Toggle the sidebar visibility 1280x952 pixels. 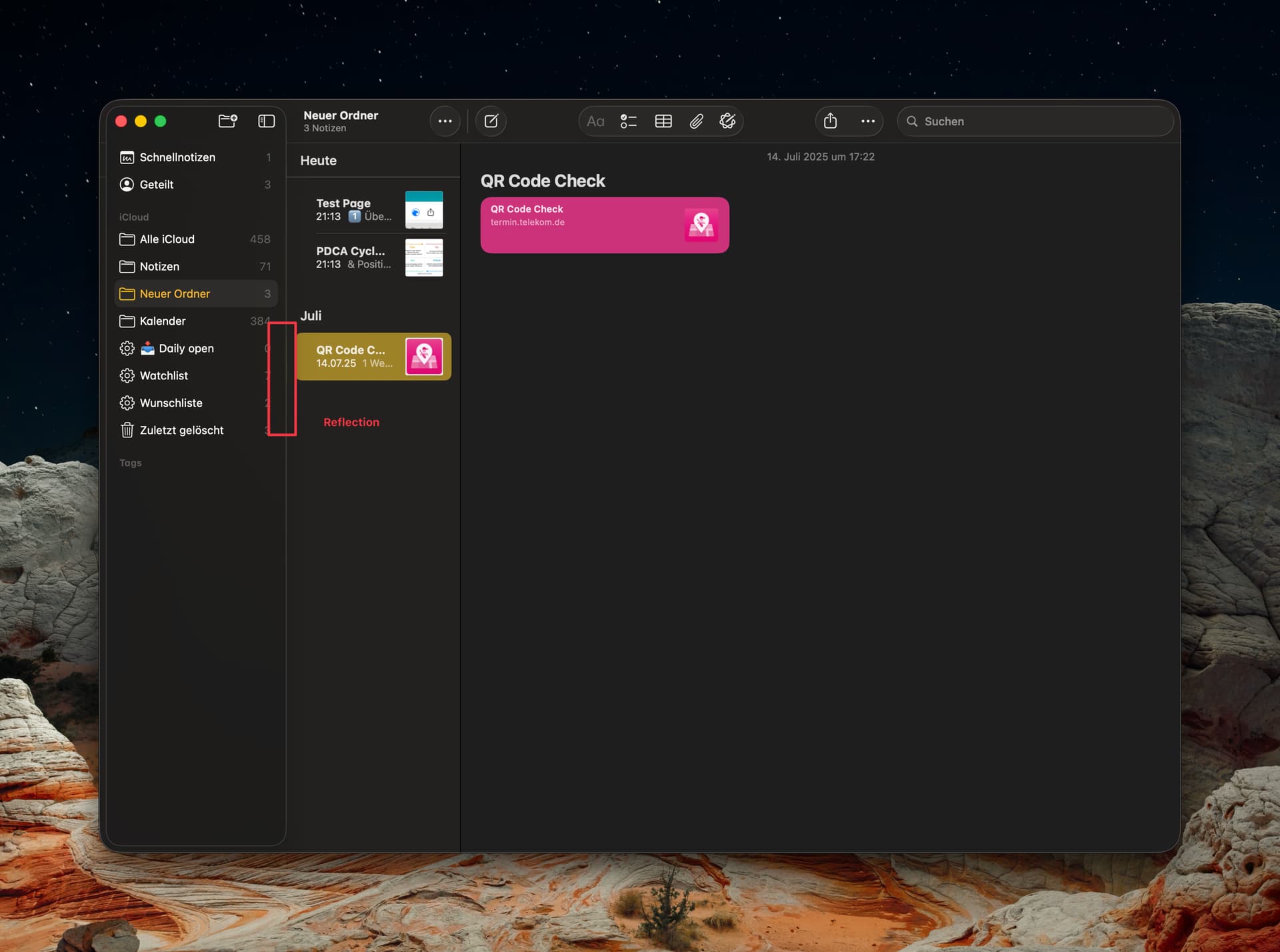point(266,121)
